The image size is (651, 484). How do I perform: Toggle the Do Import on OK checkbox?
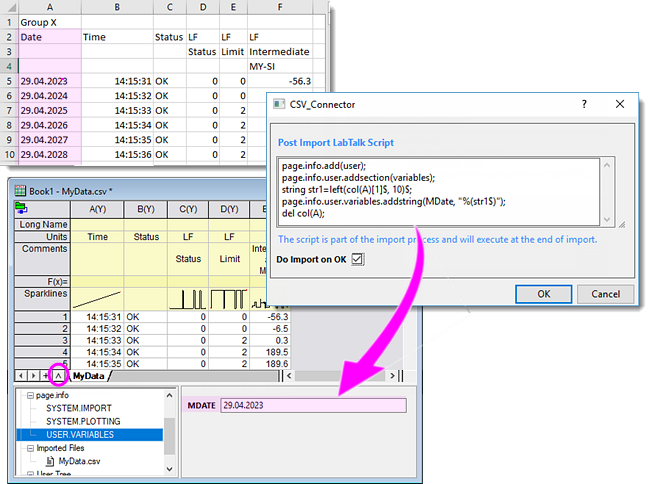[x=358, y=259]
